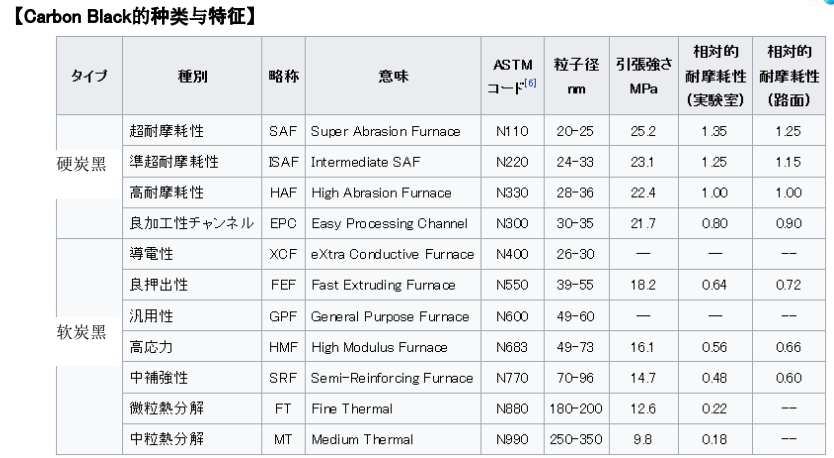Select the SAF abbreviation cell
The image size is (834, 458).
(283, 131)
